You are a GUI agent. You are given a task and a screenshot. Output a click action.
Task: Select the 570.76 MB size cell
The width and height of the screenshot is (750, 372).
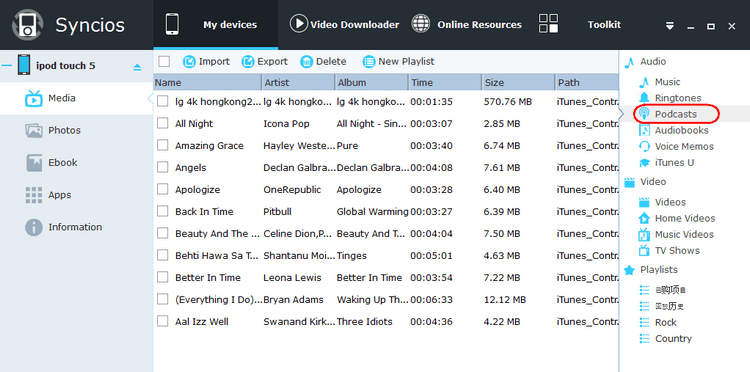coord(507,101)
